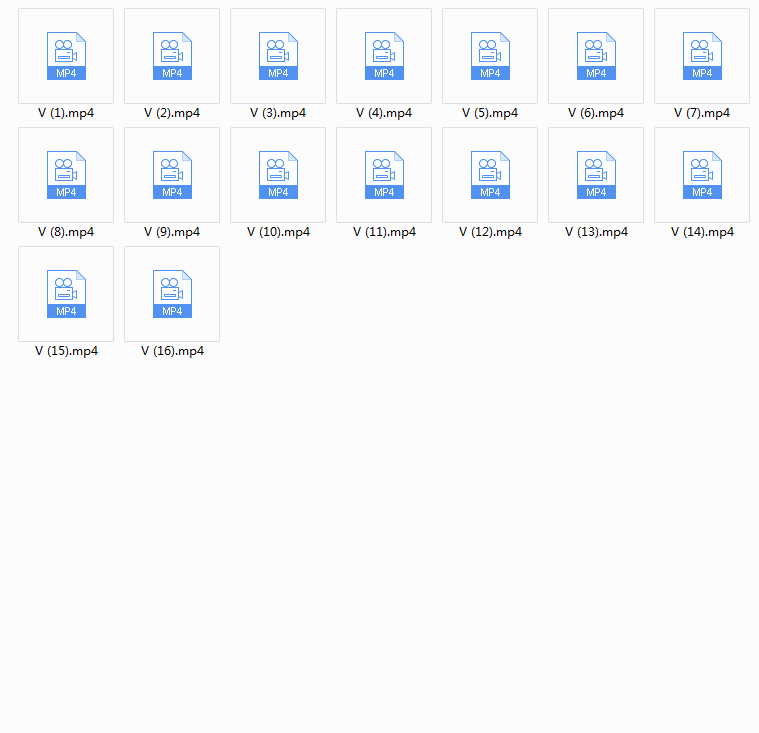
Task: Click the file name V (1).mp4
Action: point(66,113)
